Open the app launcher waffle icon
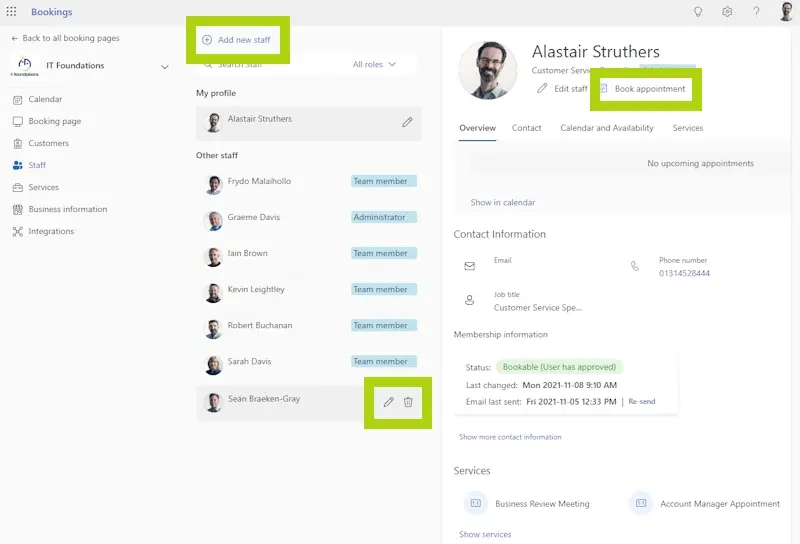Image resolution: width=800 pixels, height=544 pixels. coord(12,12)
